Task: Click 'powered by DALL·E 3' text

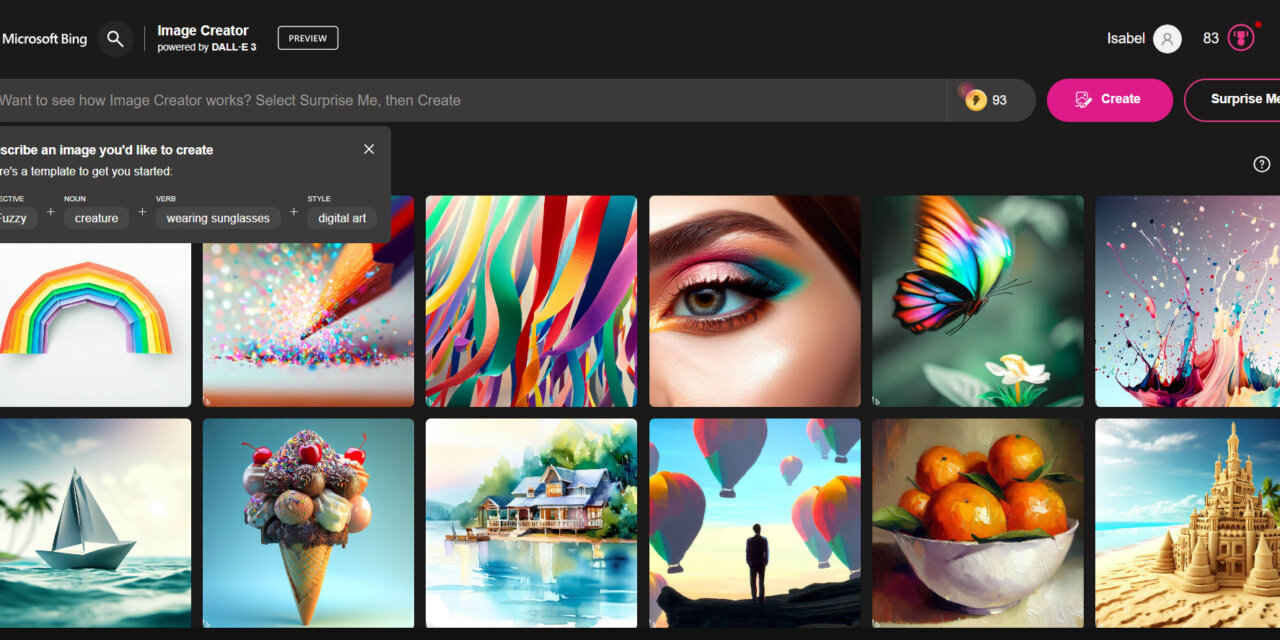Action: (x=207, y=47)
